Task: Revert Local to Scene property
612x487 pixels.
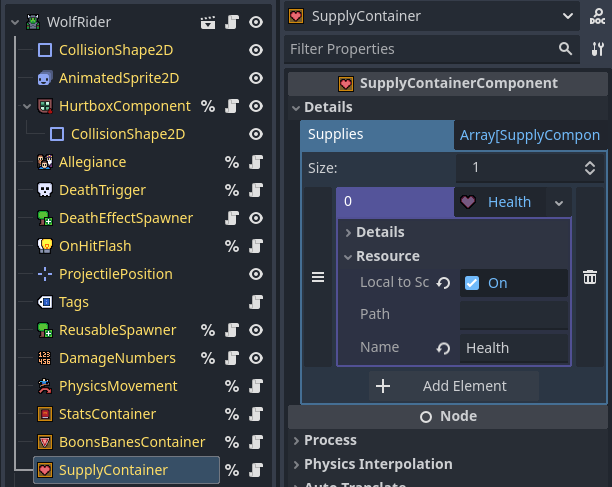Action: (x=443, y=283)
